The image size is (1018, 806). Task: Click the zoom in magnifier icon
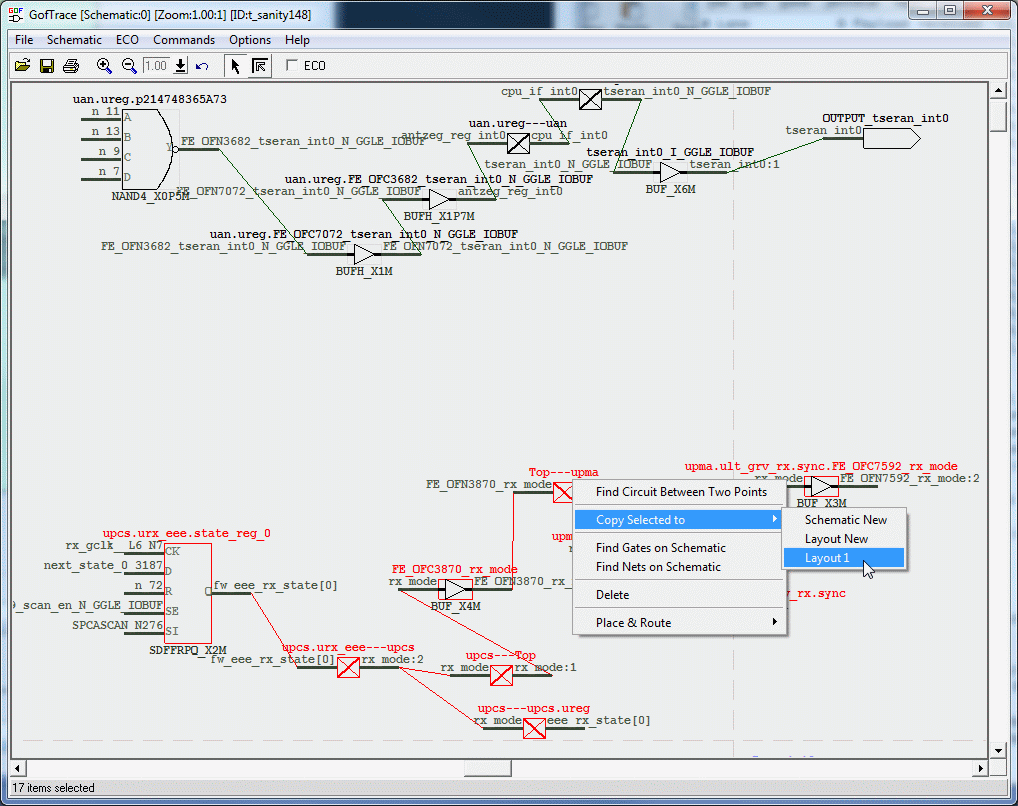pyautogui.click(x=104, y=66)
